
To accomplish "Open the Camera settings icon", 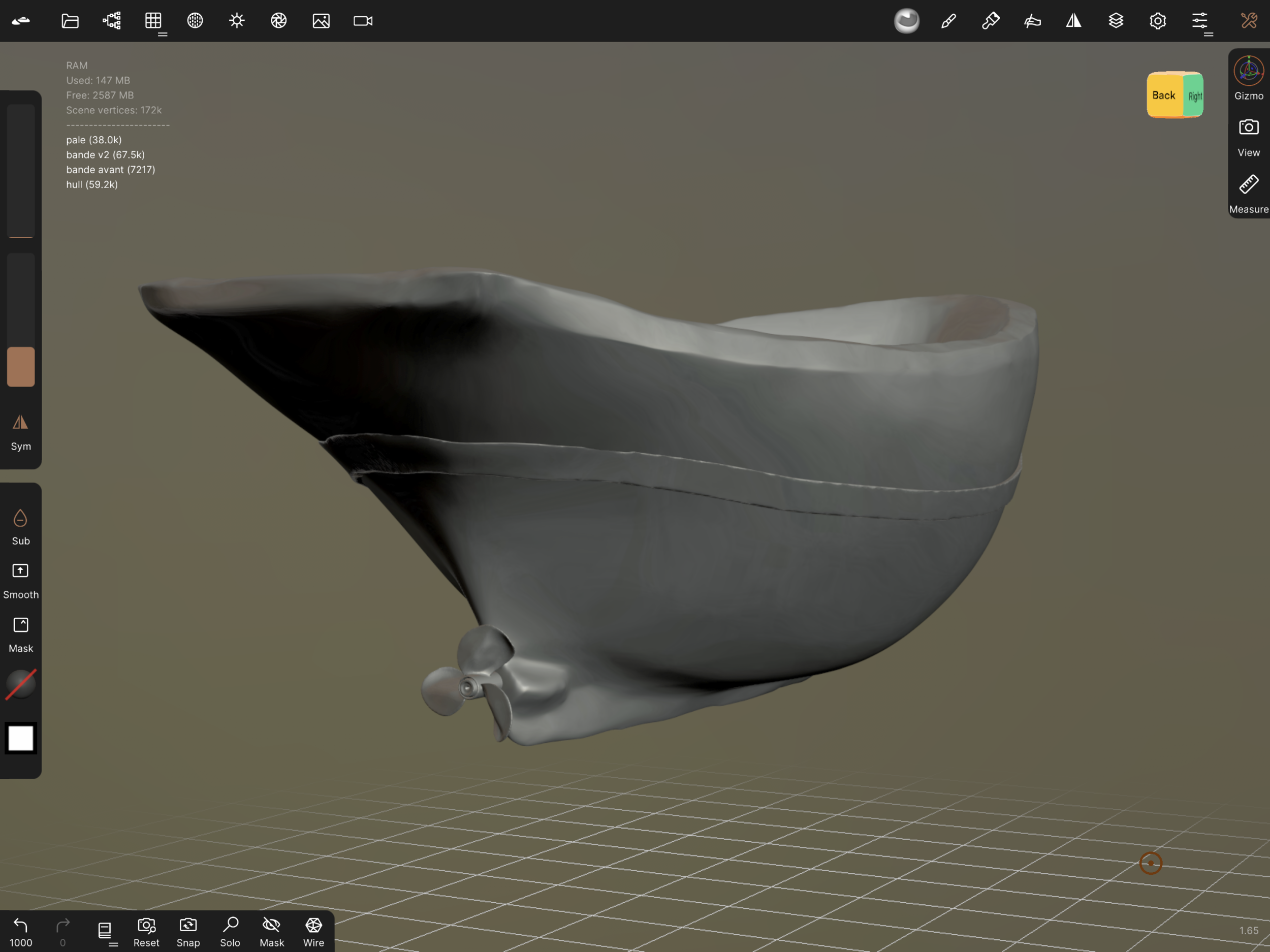I will [x=363, y=21].
